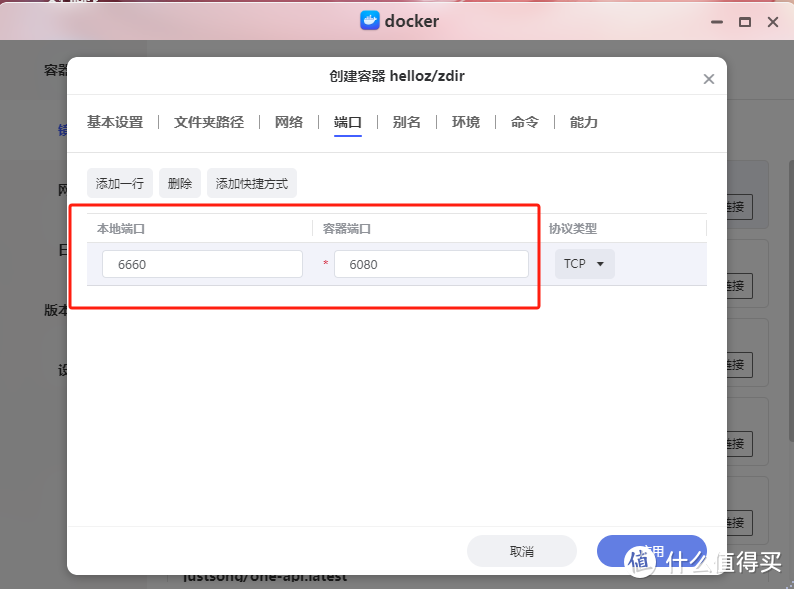Image resolution: width=794 pixels, height=589 pixels.
Task: Focus the container port field showing 6080
Action: (x=431, y=264)
